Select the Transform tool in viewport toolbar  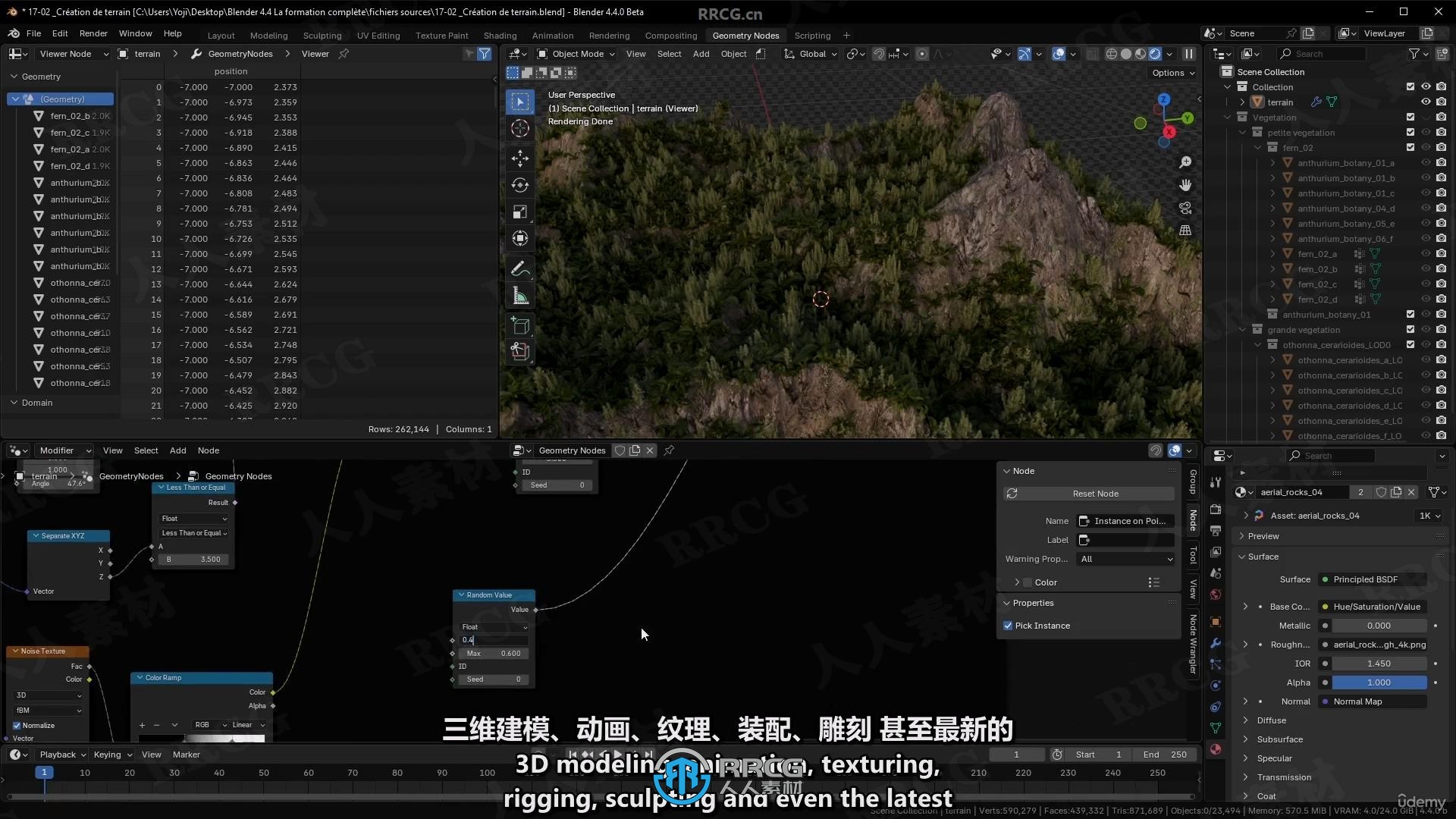coord(520,238)
